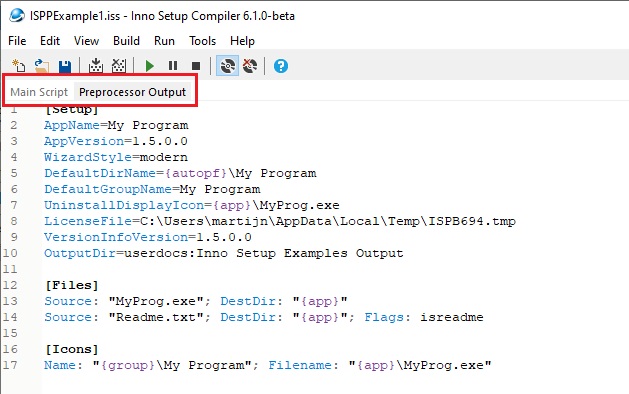The height and width of the screenshot is (394, 629).
Task: Open the Run menu
Action: pos(164,41)
